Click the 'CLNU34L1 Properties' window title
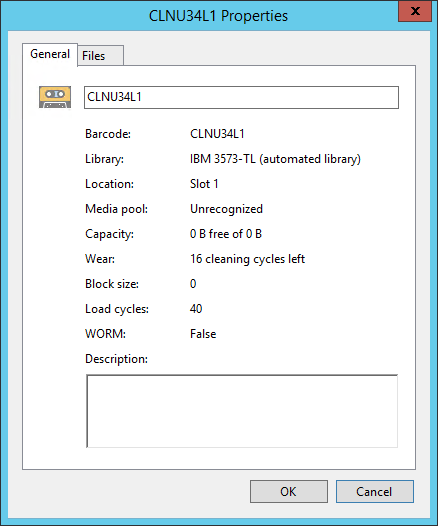The height and width of the screenshot is (526, 438). click(218, 16)
